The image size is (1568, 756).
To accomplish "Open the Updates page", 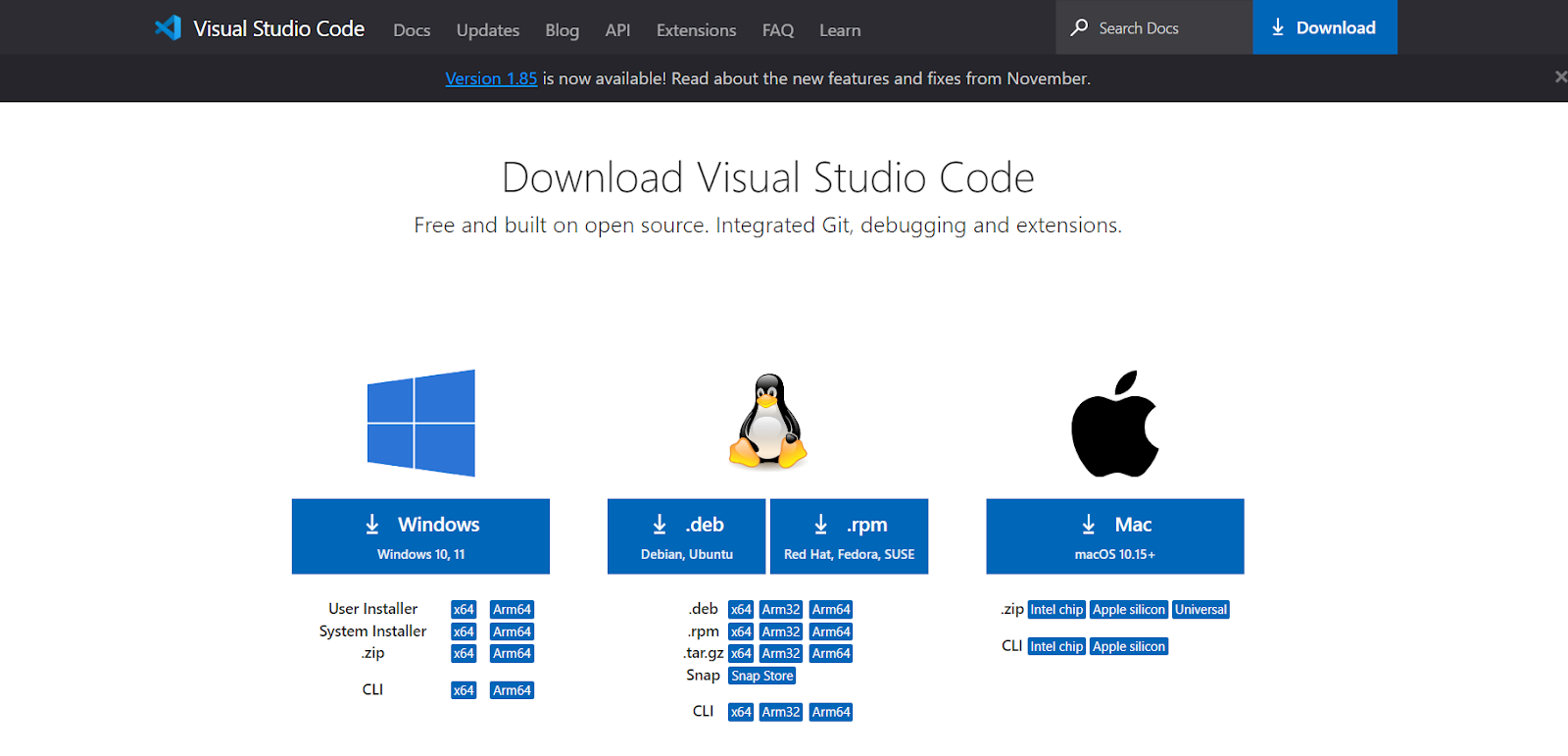I will click(488, 30).
